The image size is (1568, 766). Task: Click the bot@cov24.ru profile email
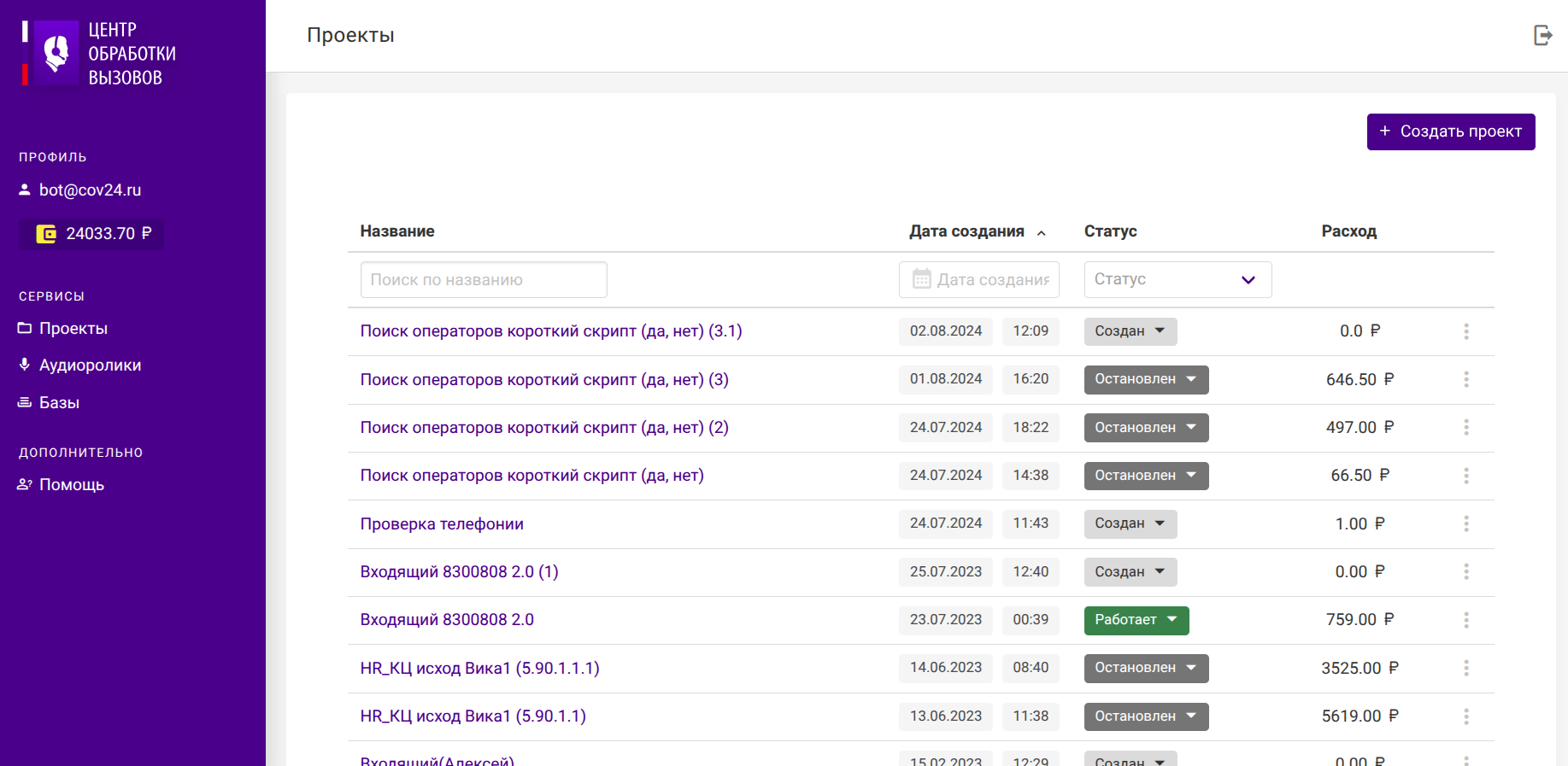[x=91, y=190]
